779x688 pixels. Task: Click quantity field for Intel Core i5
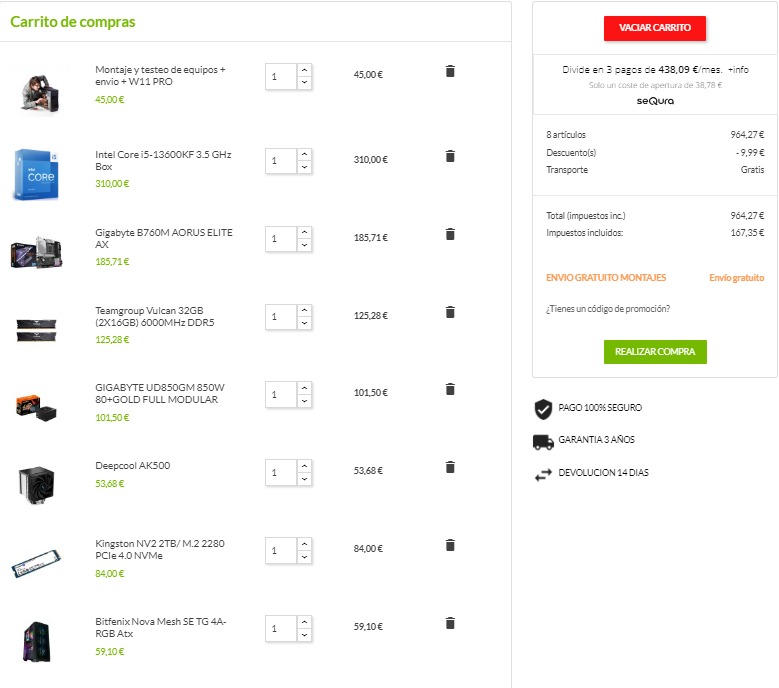click(281, 161)
